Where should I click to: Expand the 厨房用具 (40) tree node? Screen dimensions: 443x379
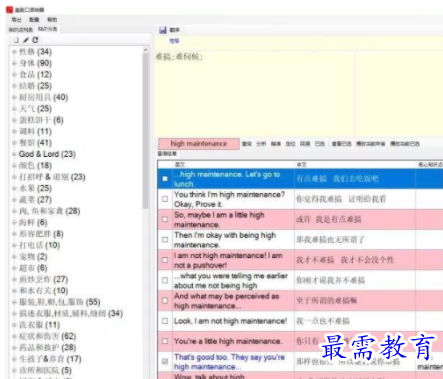click(14, 97)
